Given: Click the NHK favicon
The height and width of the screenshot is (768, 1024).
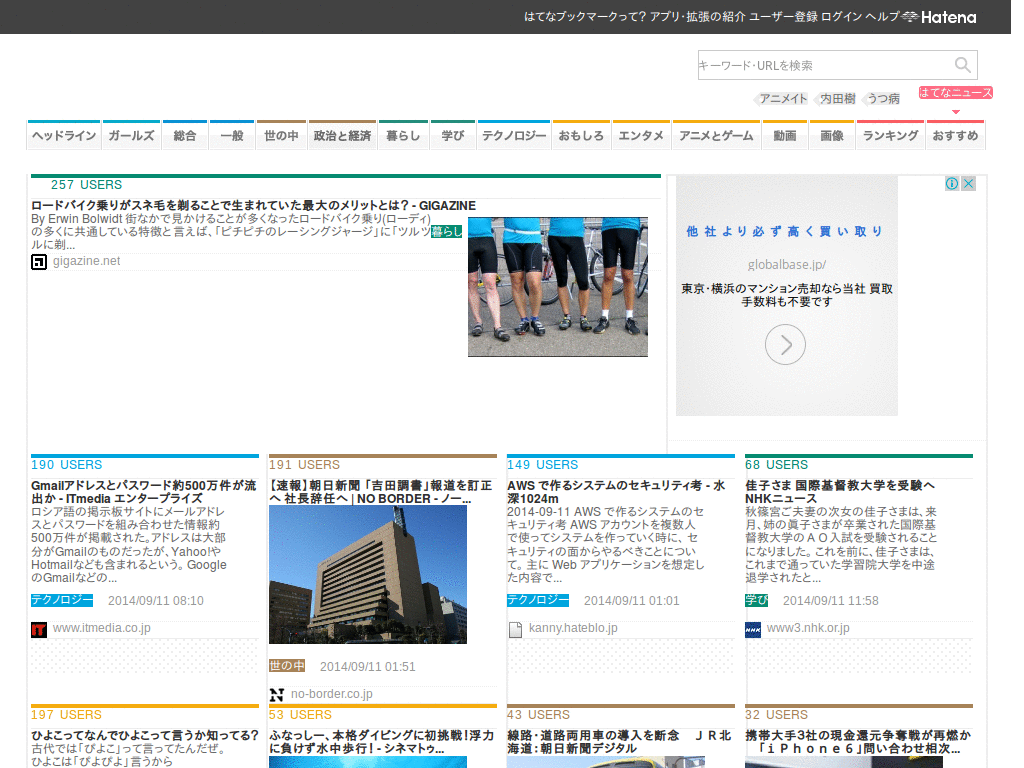Looking at the screenshot, I should click(x=753, y=630).
